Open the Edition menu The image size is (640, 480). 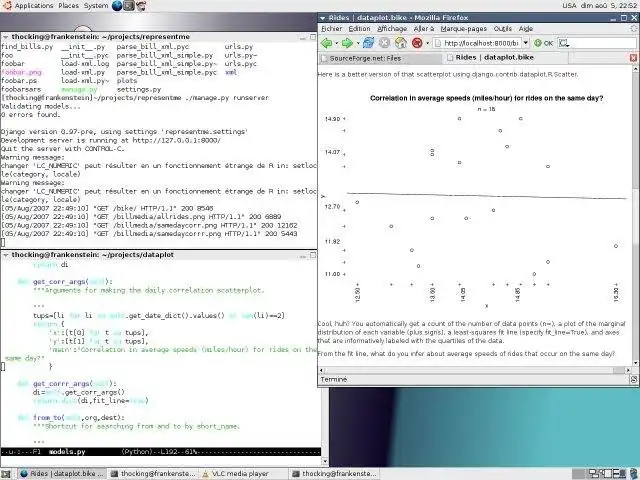[359, 29]
